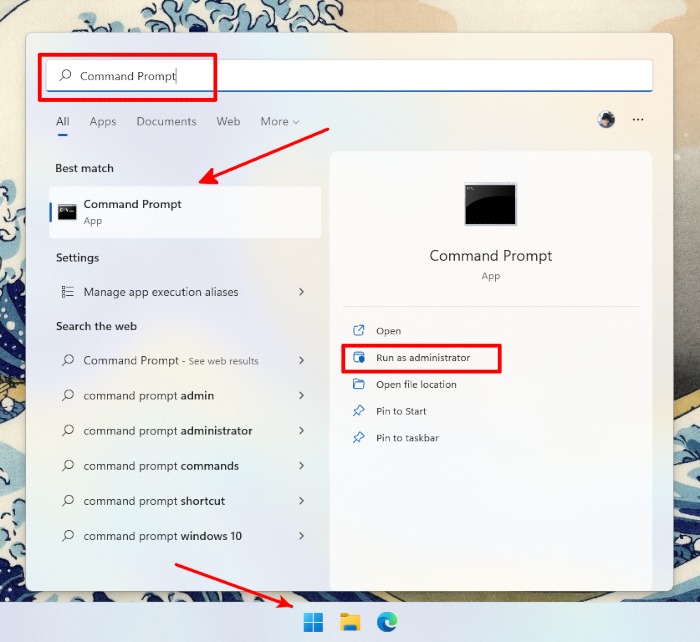Click search icon beside command prompt commands
700x642 pixels.
[x=68, y=465]
